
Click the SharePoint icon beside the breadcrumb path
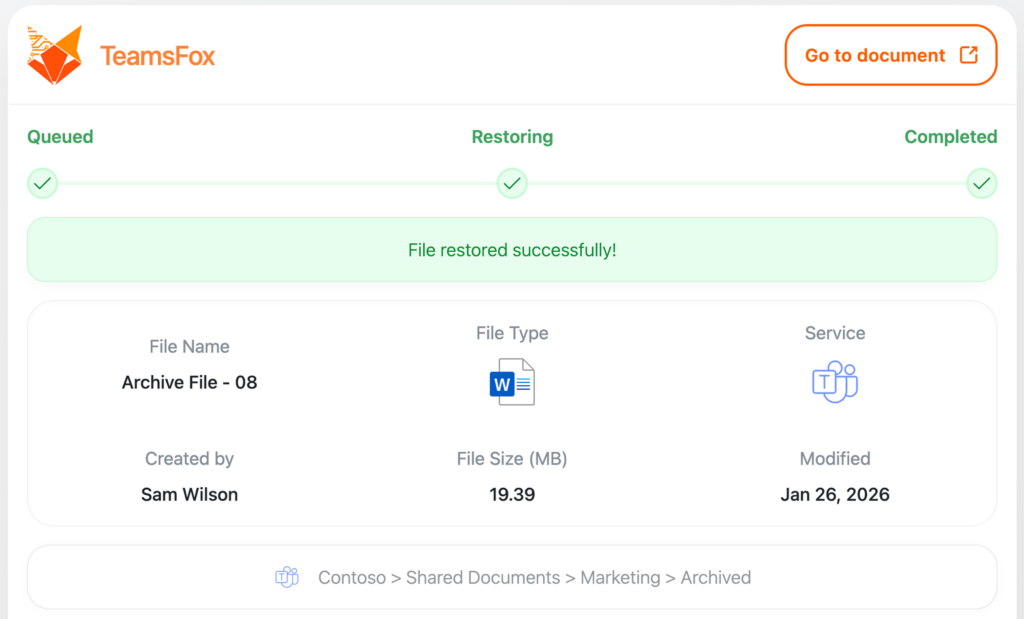pyautogui.click(x=287, y=577)
